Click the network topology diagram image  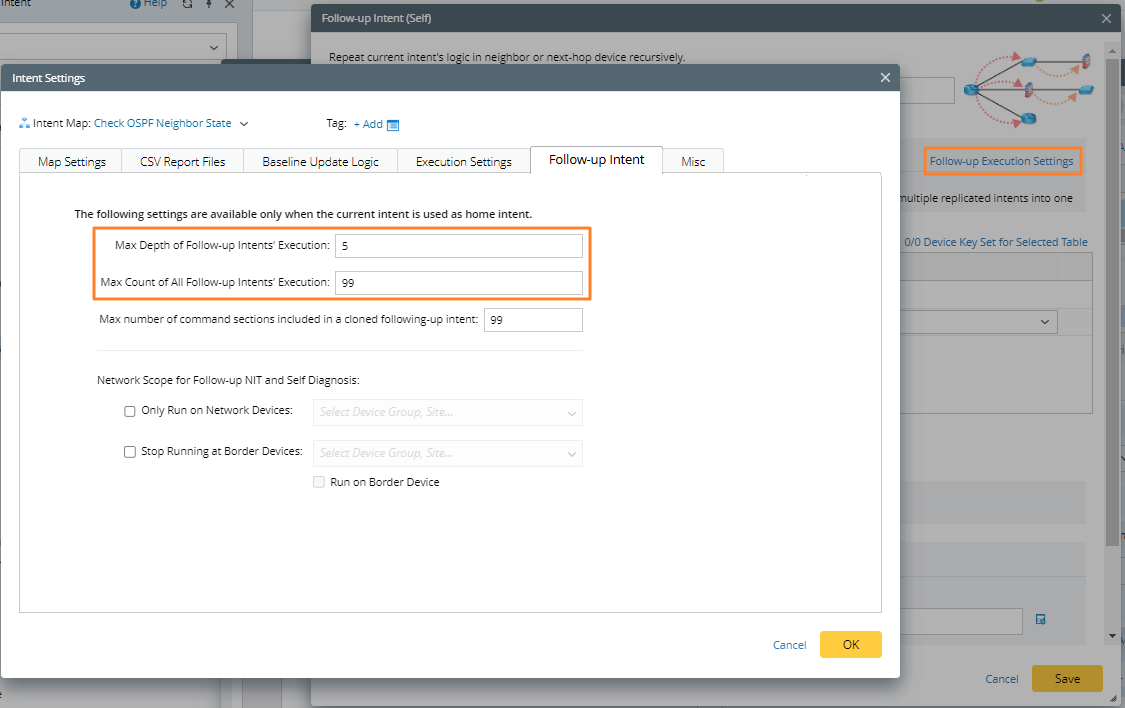pyautogui.click(x=1028, y=89)
